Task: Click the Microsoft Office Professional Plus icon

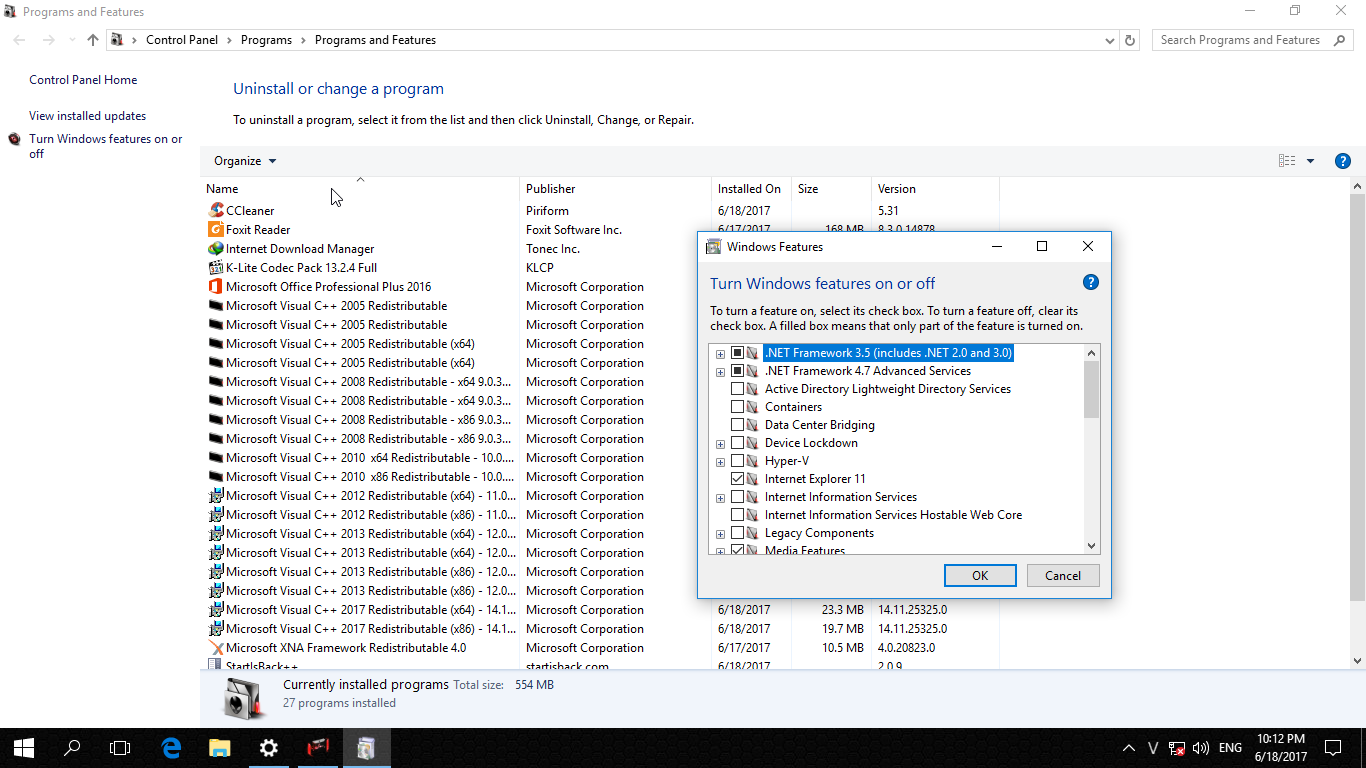Action: tap(216, 287)
